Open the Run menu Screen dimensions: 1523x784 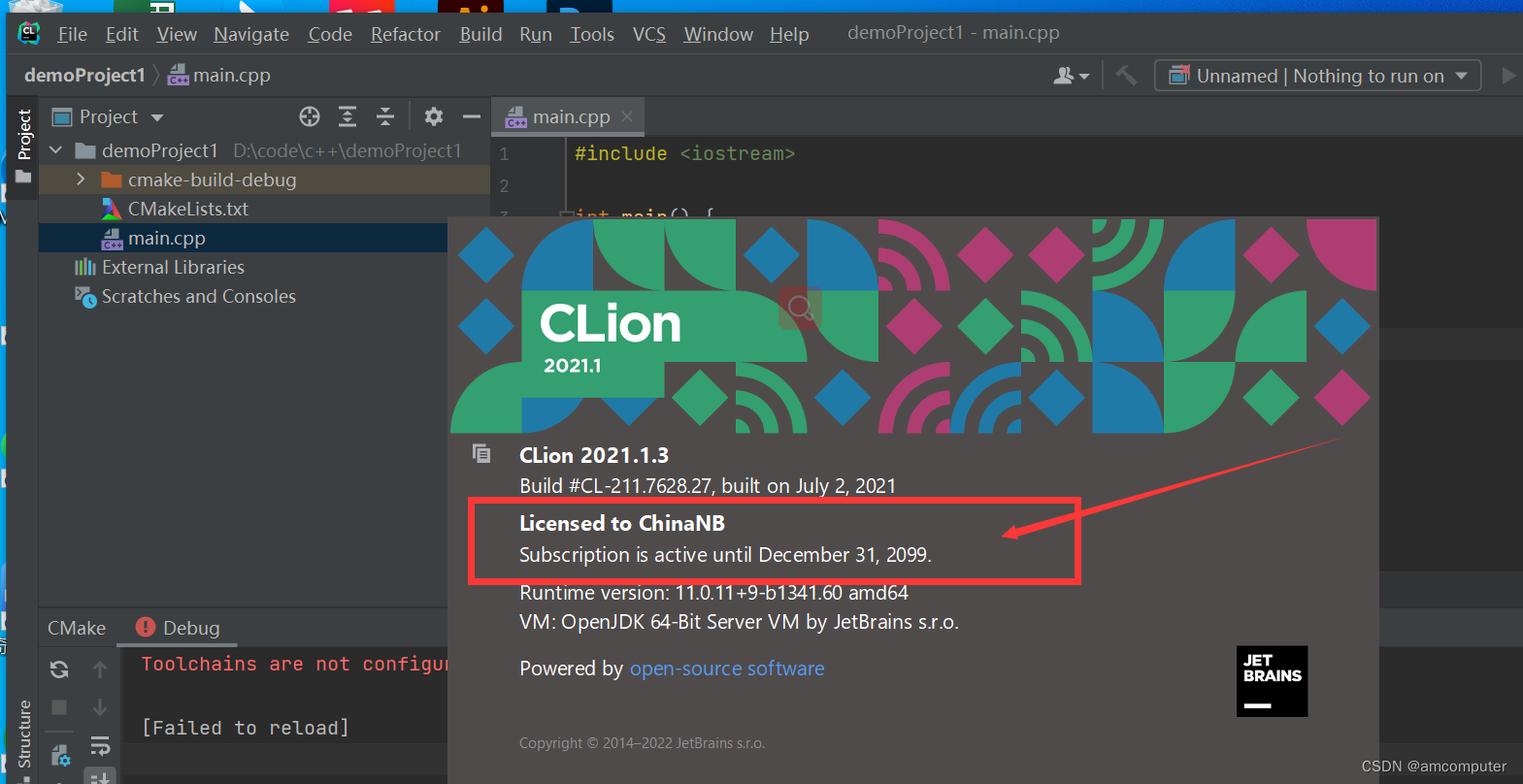(x=536, y=34)
